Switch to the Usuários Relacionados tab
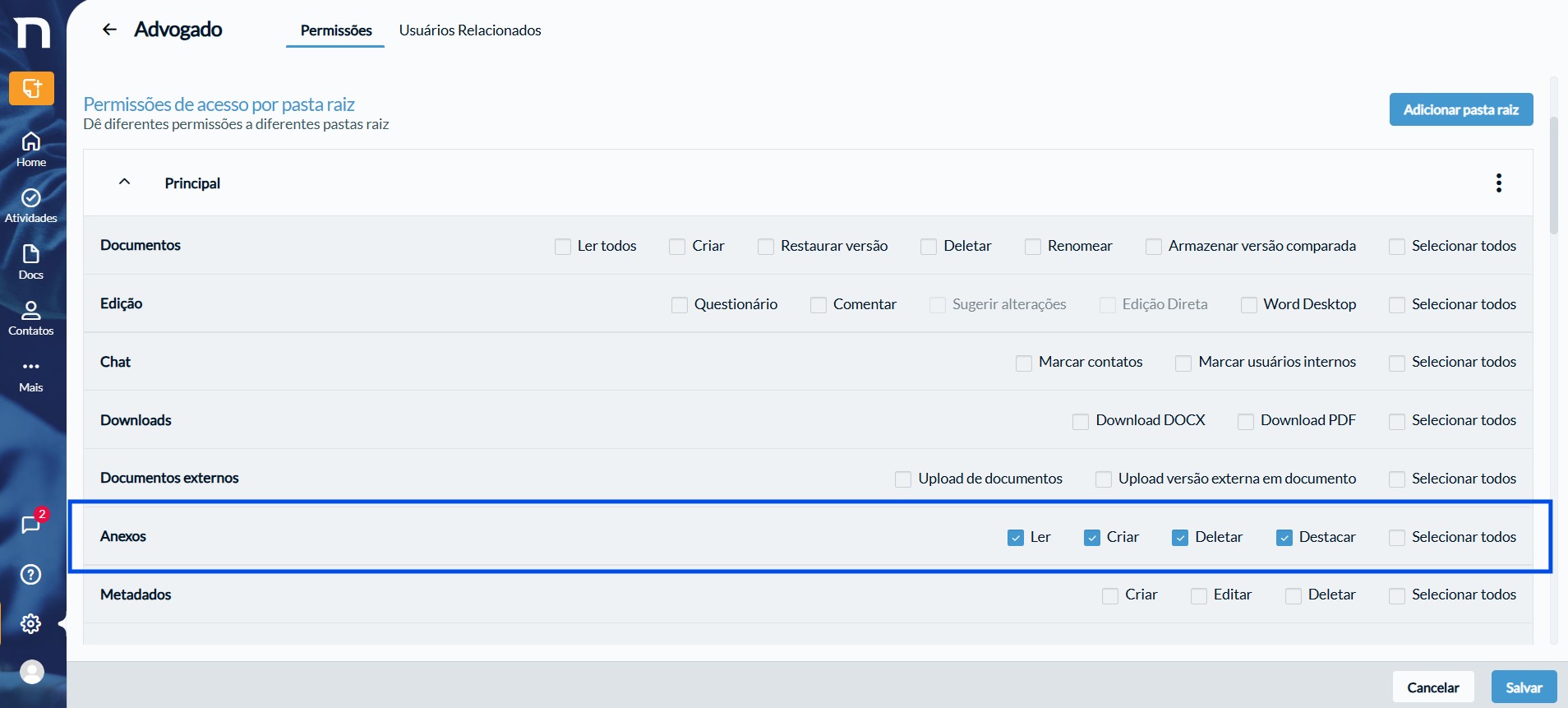1568x708 pixels. 470,30
